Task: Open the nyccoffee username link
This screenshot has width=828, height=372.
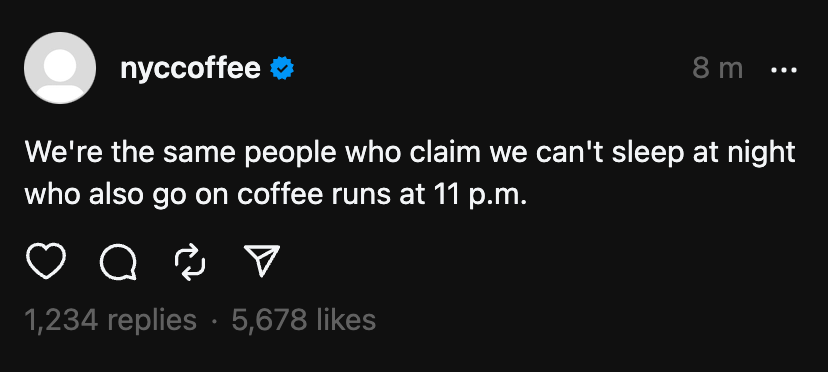Action: point(190,69)
